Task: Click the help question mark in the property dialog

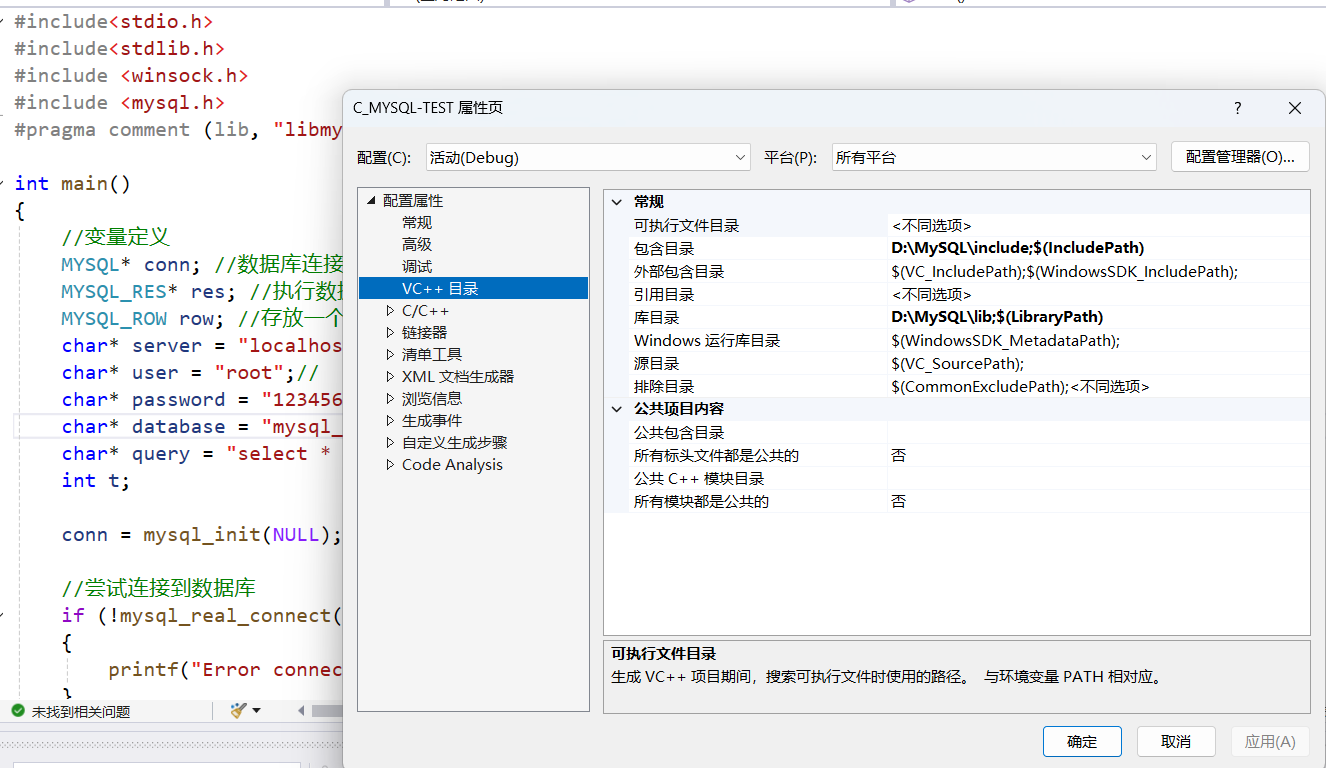Action: [1237, 108]
